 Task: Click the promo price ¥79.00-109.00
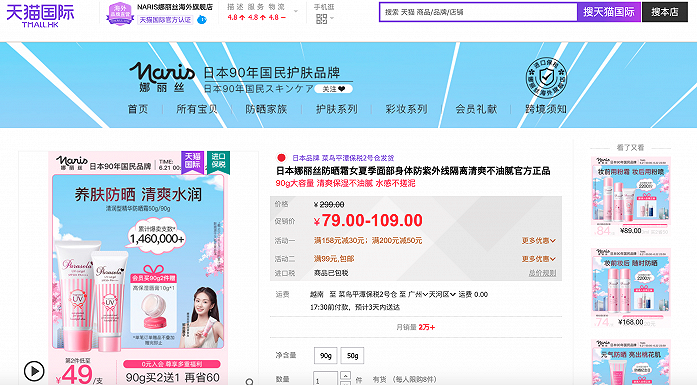tap(368, 220)
